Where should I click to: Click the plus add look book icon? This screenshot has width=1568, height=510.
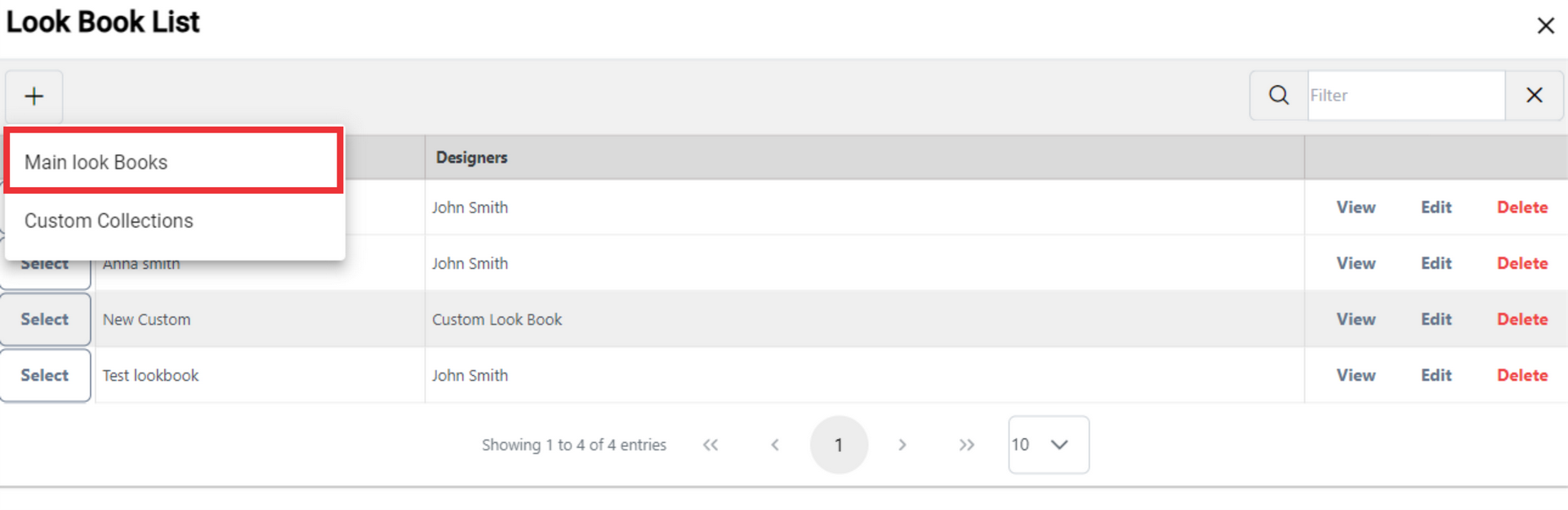click(34, 96)
